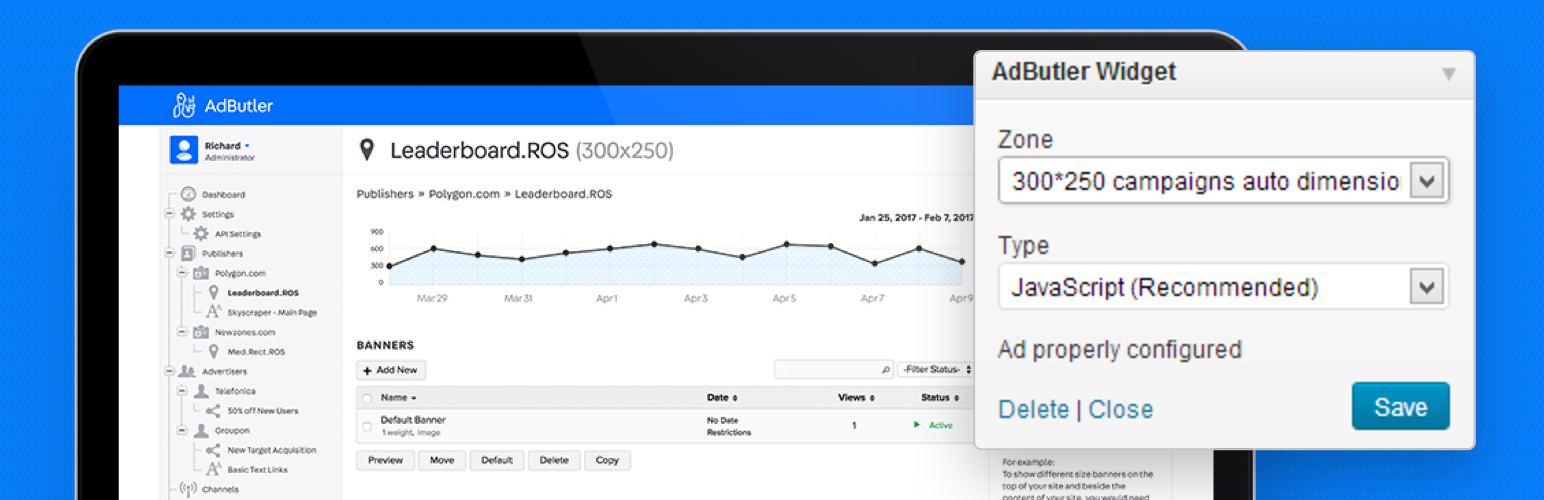Screen dimensions: 1544x500
Task: Click the Move button below banners
Action: pos(442,460)
